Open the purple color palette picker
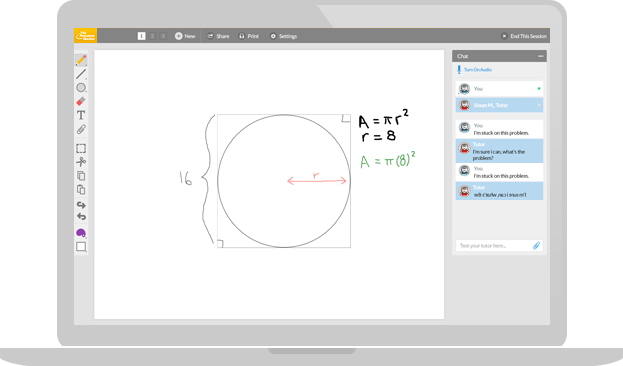This screenshot has height=366, width=623. pyautogui.click(x=81, y=233)
